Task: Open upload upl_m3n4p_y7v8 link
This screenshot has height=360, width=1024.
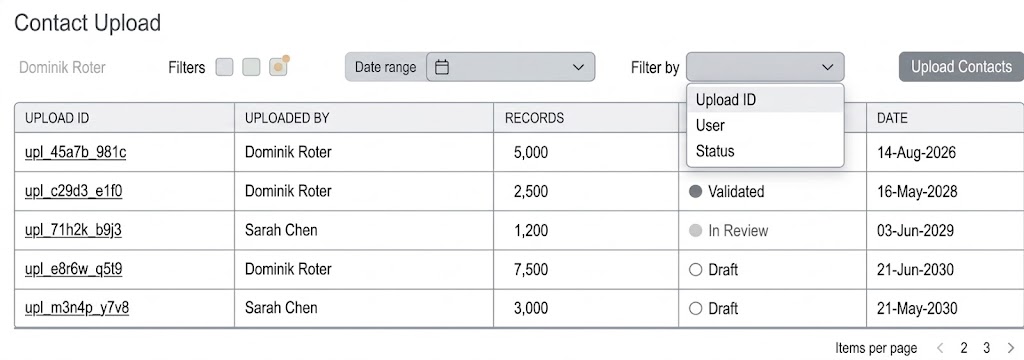Action: tap(76, 308)
